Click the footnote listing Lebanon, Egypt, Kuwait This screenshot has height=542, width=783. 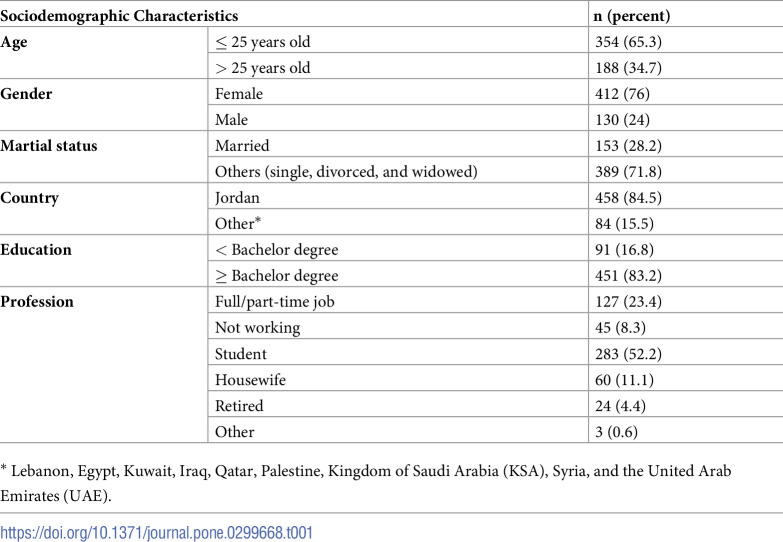pos(366,483)
